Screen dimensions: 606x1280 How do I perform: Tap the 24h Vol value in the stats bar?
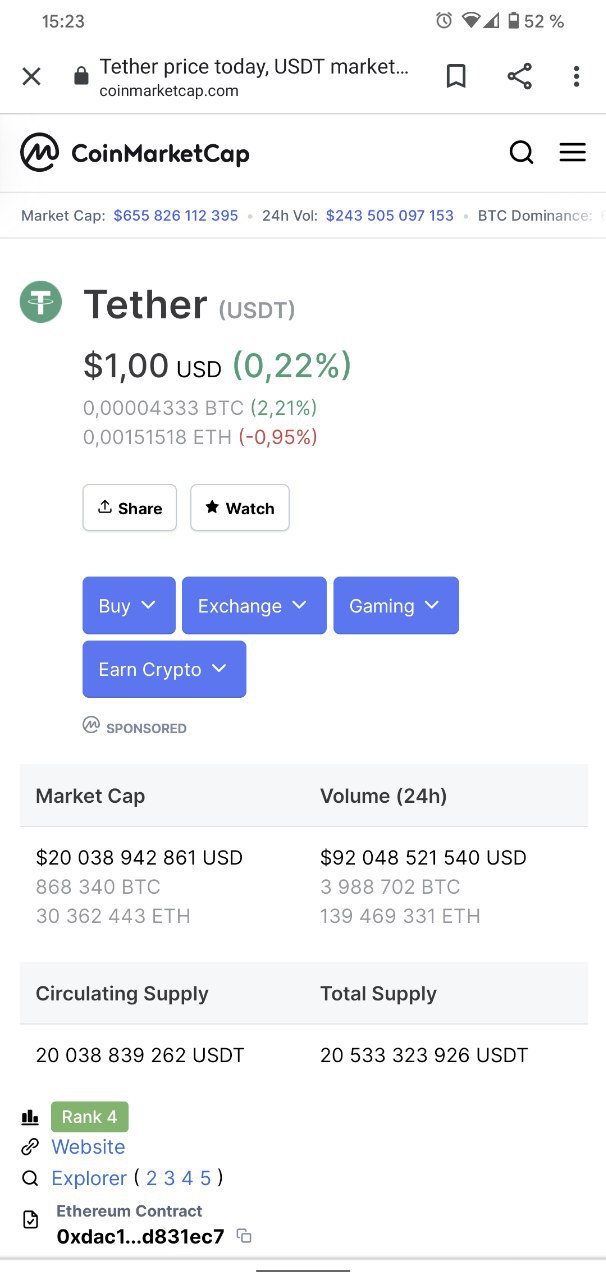390,215
